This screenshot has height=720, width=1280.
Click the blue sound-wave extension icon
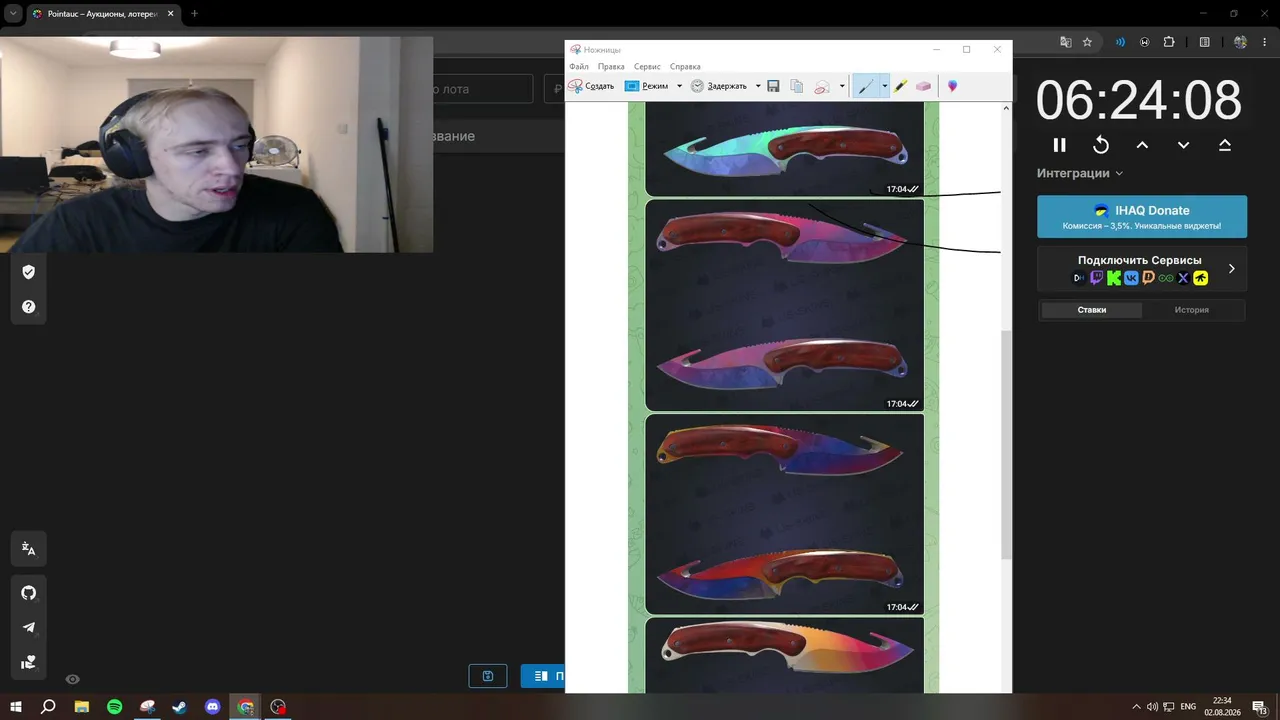pyautogui.click(x=1120, y=42)
